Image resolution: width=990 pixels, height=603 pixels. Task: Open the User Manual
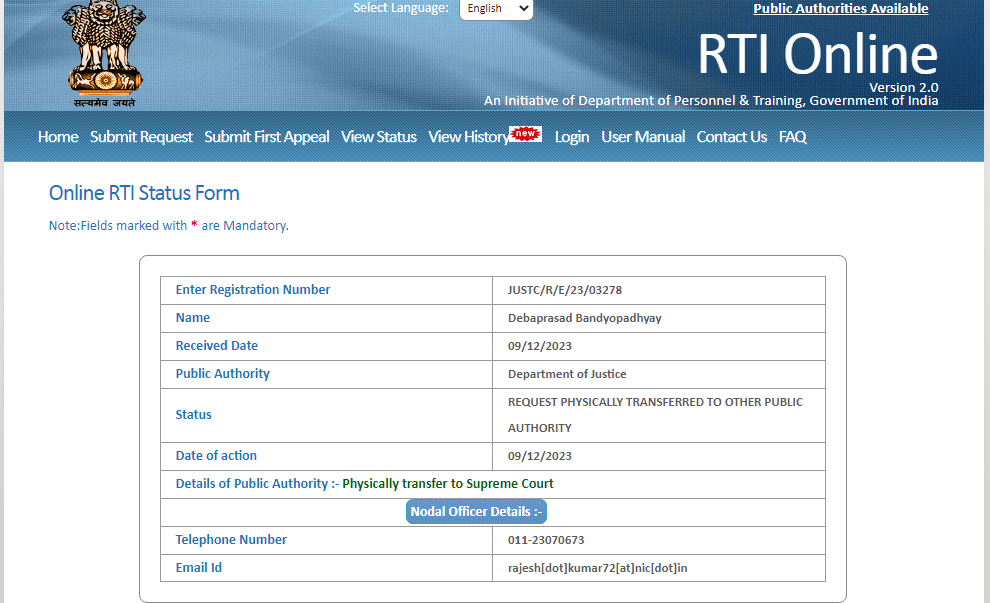643,137
